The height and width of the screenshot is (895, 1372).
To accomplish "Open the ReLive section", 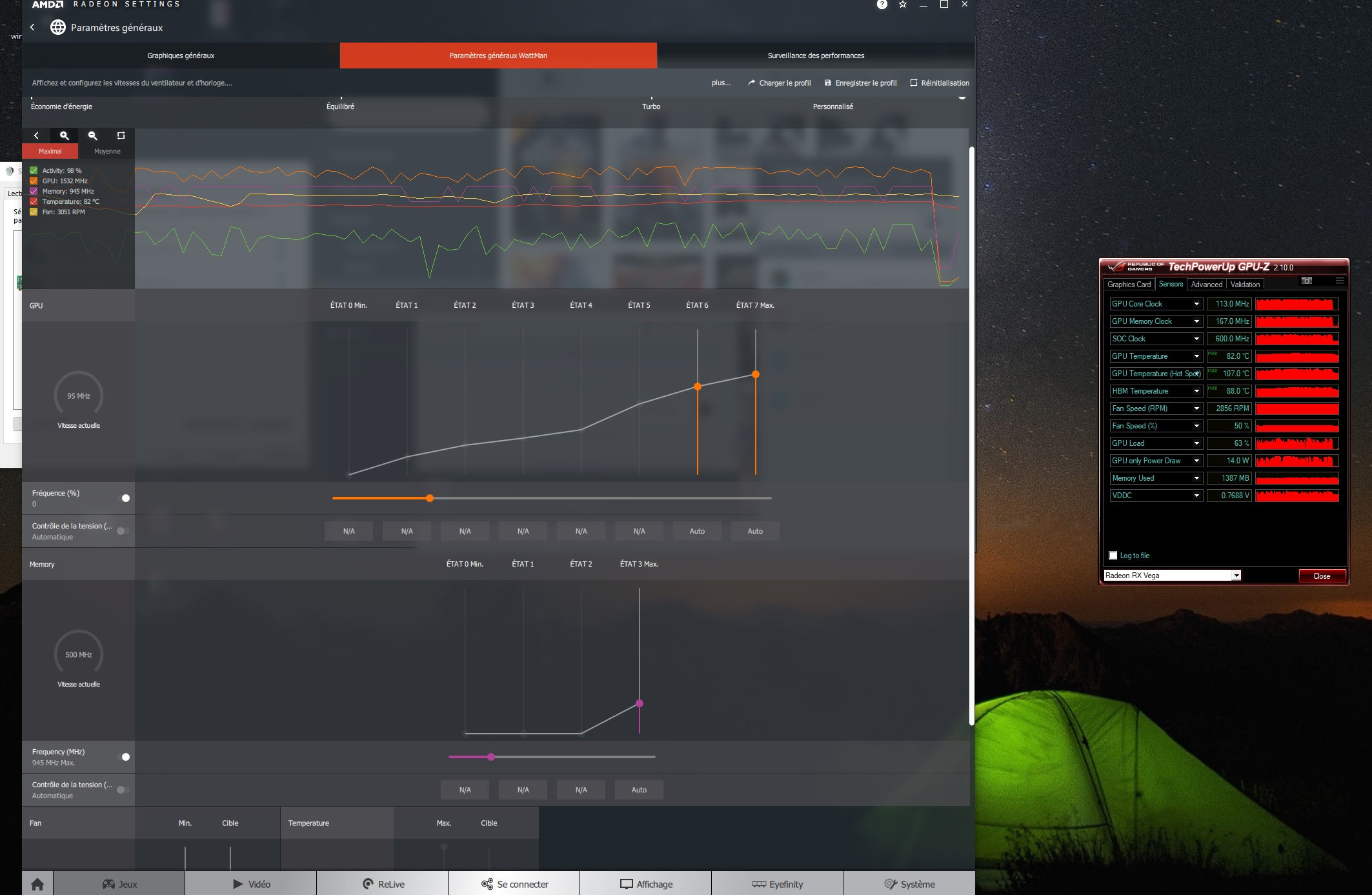I will [x=383, y=884].
